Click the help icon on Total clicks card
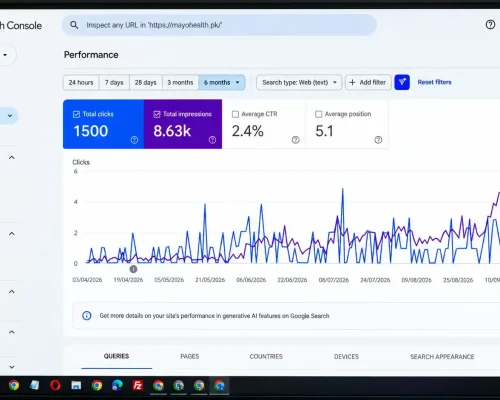This screenshot has width=500, height=400. (x=134, y=140)
